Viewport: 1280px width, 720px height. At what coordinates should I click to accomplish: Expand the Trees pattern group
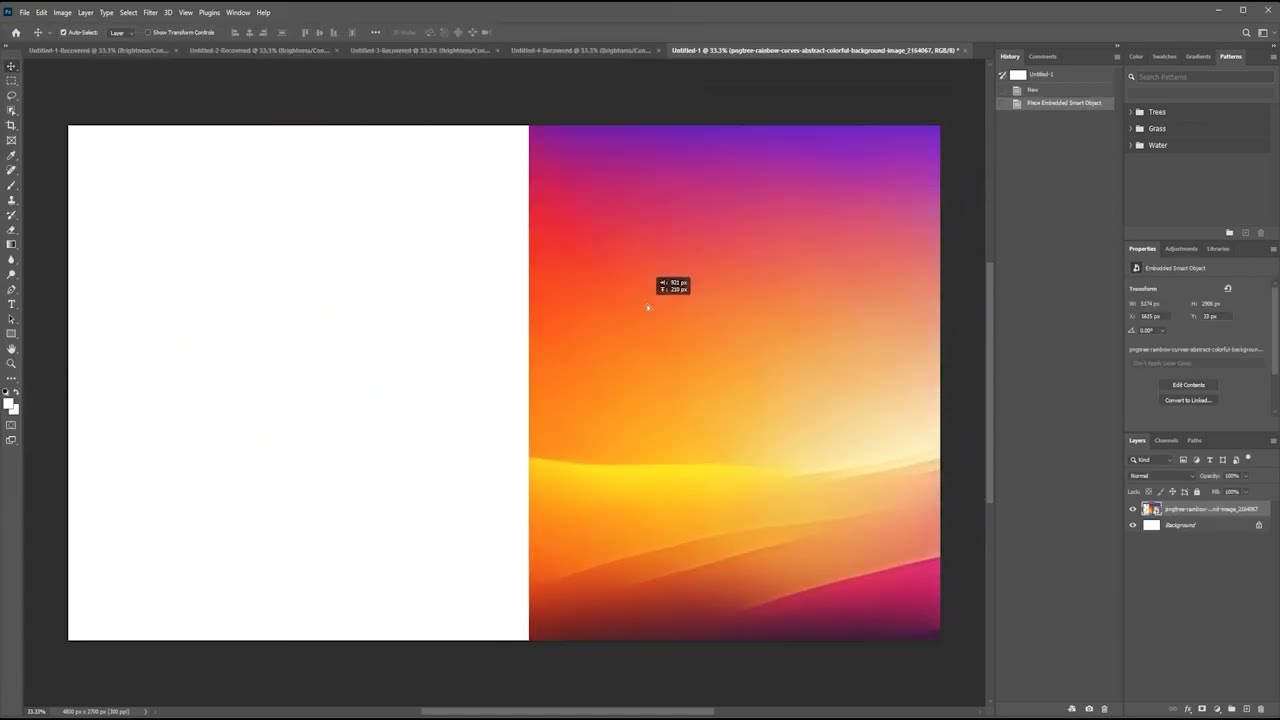tap(1131, 112)
